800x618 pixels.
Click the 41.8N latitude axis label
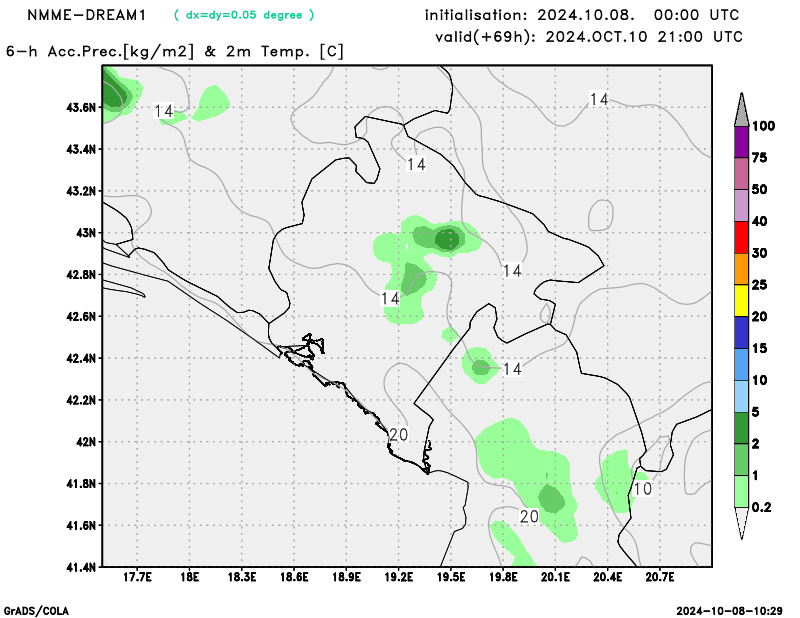coord(81,484)
